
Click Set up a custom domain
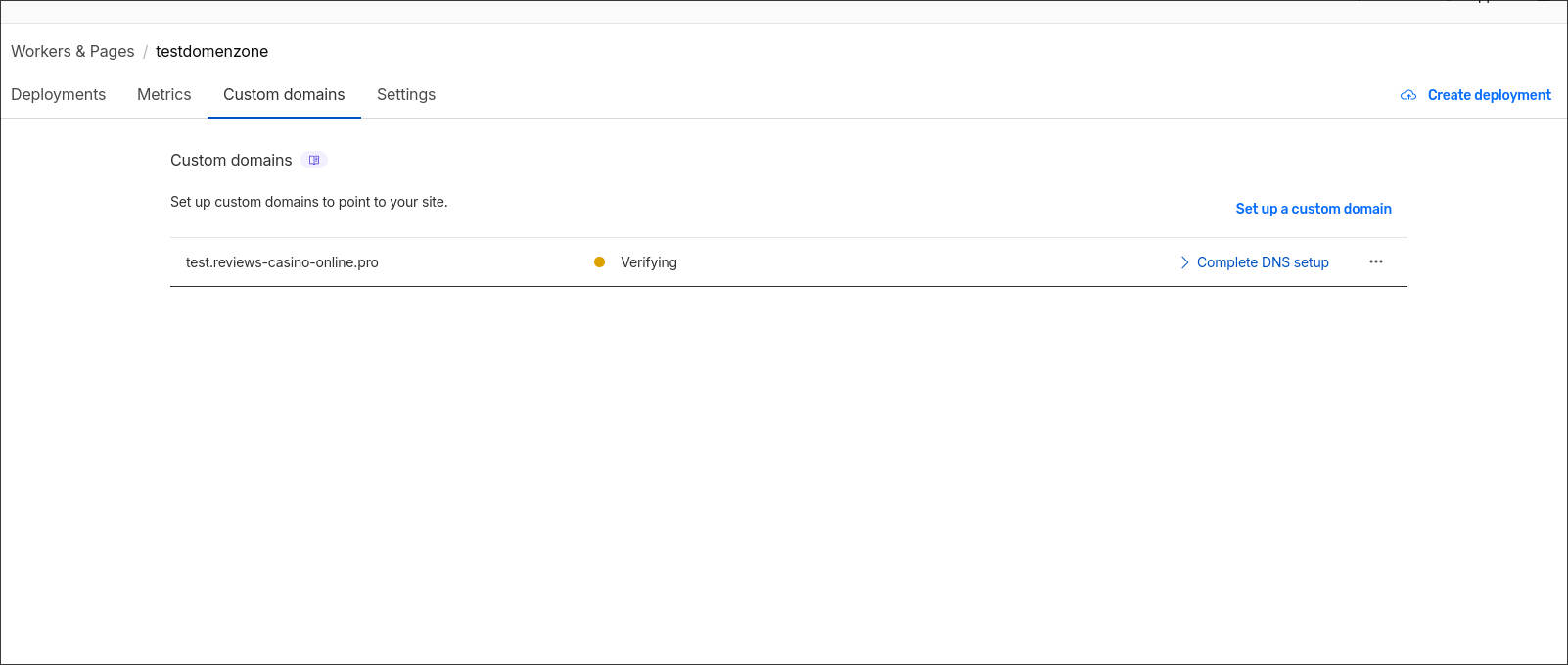(1314, 209)
